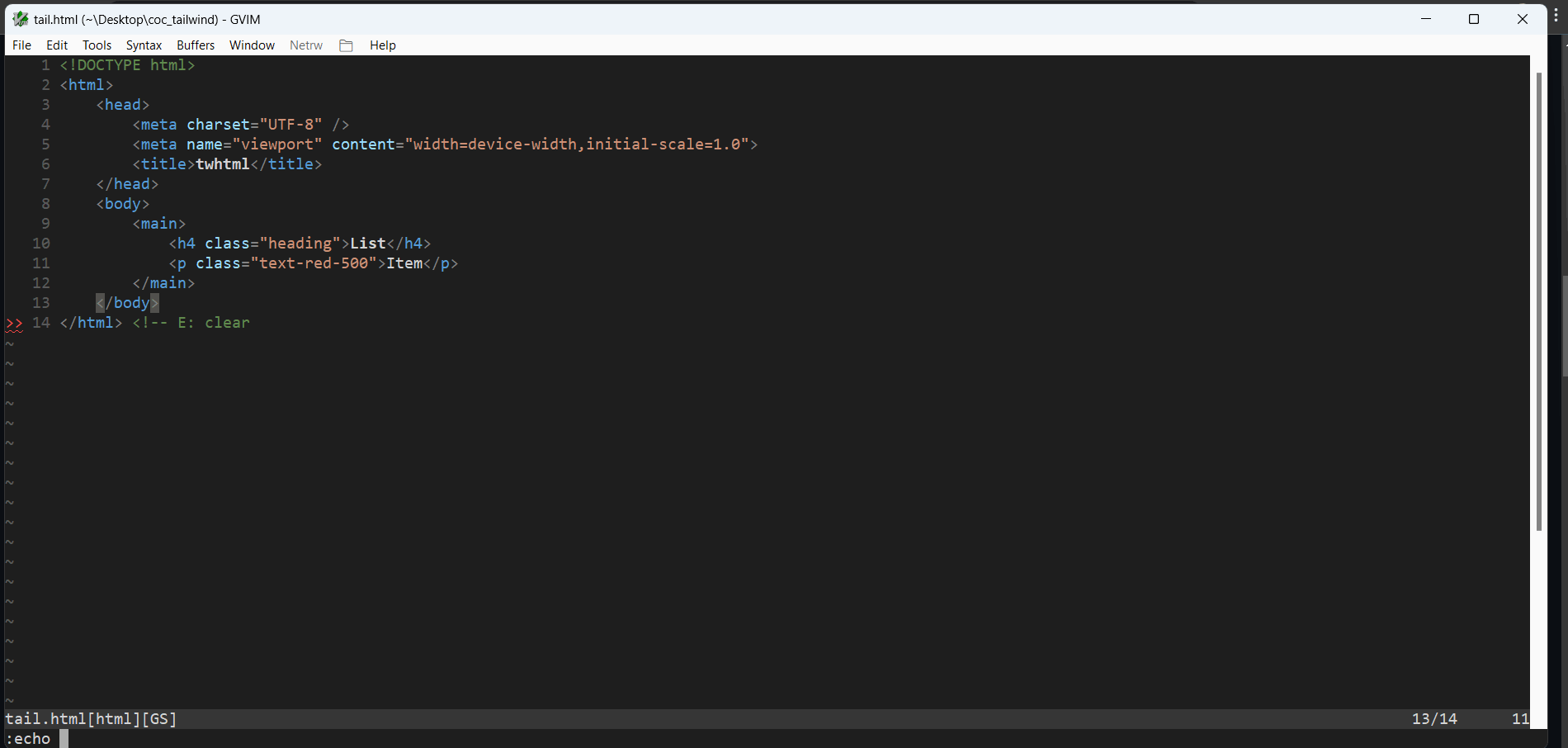Open the Buffers menu

tap(195, 45)
